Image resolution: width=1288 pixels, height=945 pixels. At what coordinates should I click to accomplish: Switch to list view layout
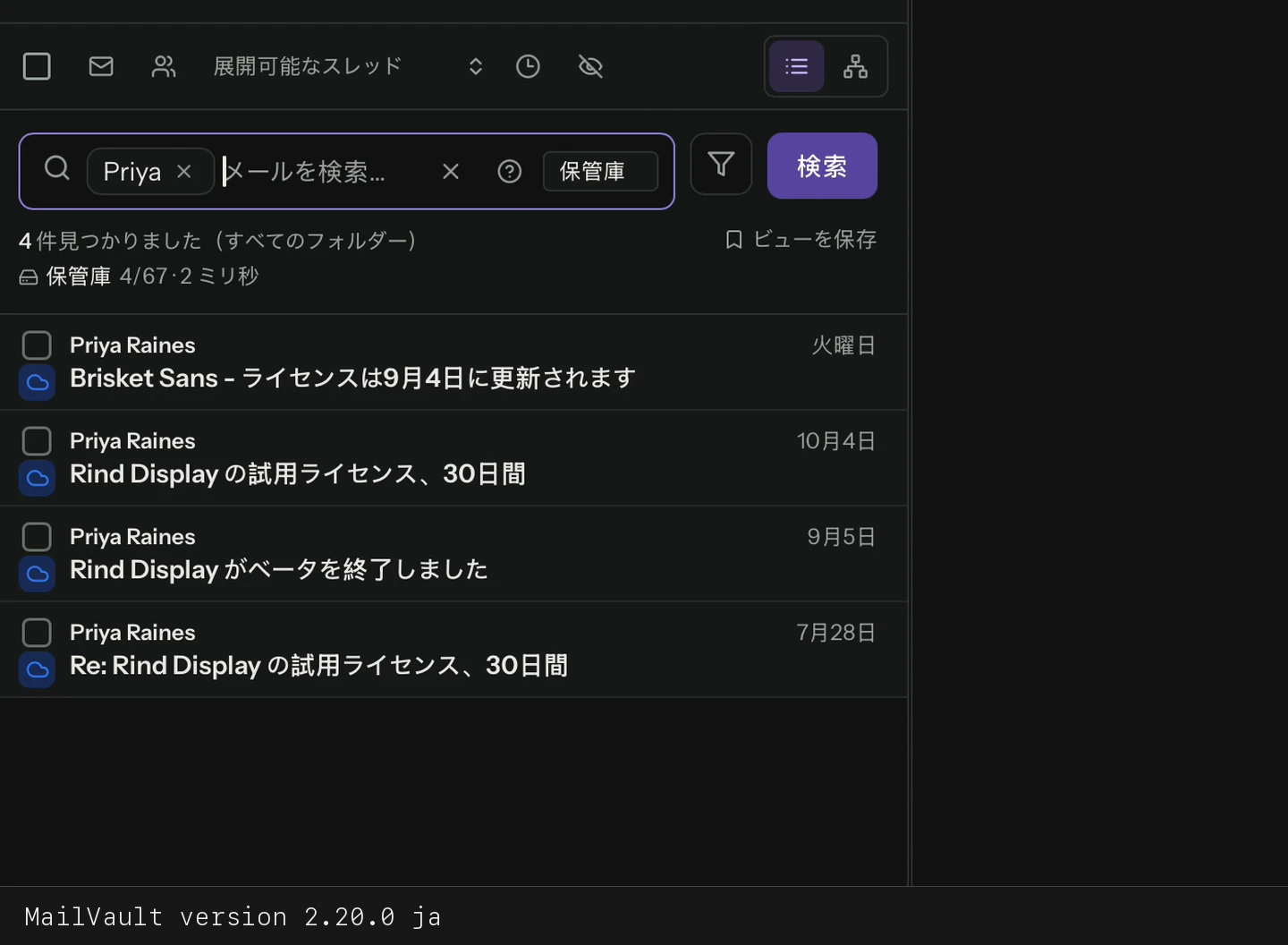pyautogui.click(x=796, y=66)
